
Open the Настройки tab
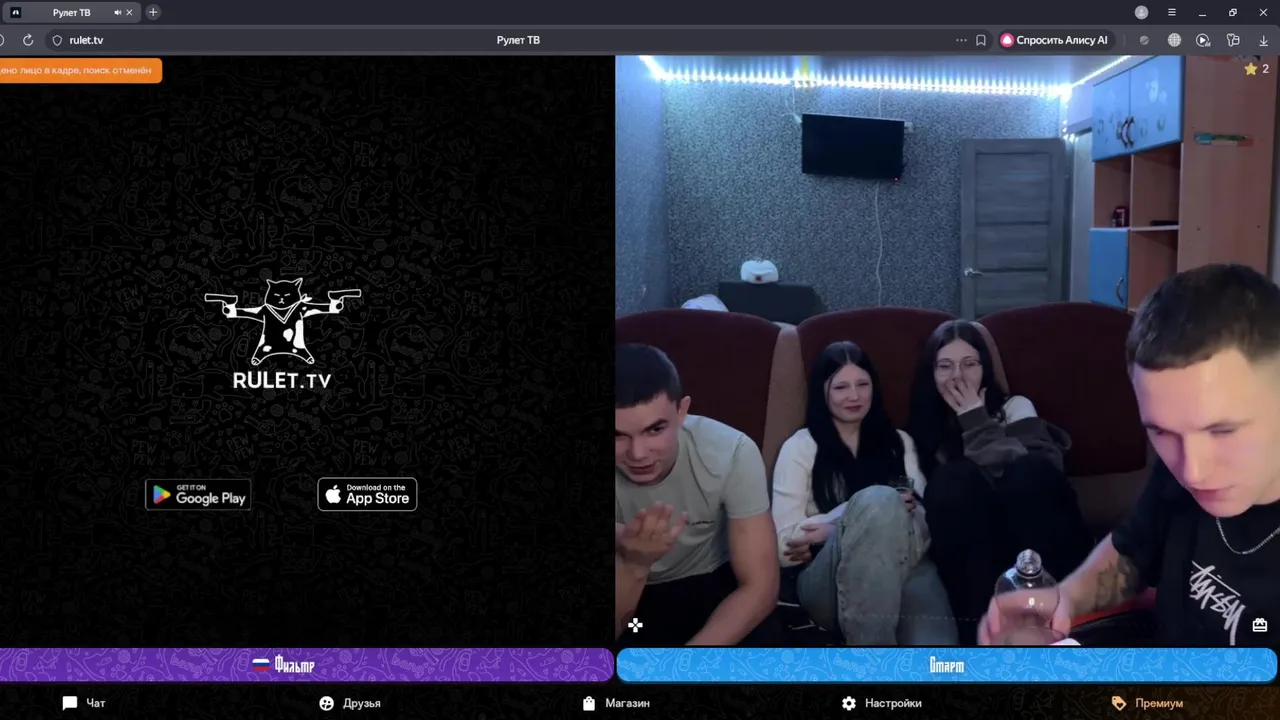point(881,703)
